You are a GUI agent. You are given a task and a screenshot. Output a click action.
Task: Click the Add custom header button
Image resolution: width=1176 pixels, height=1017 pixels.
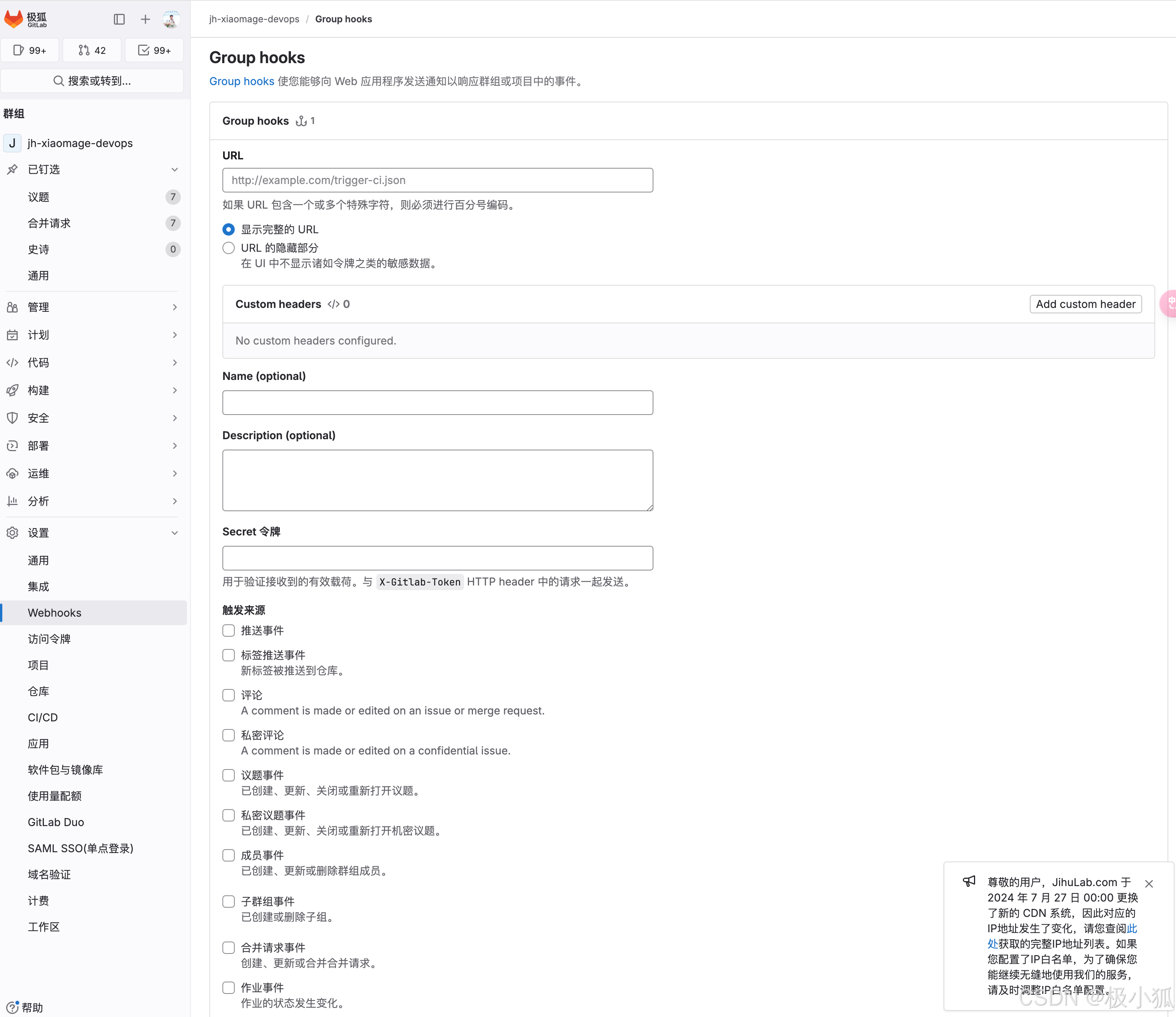click(1085, 304)
